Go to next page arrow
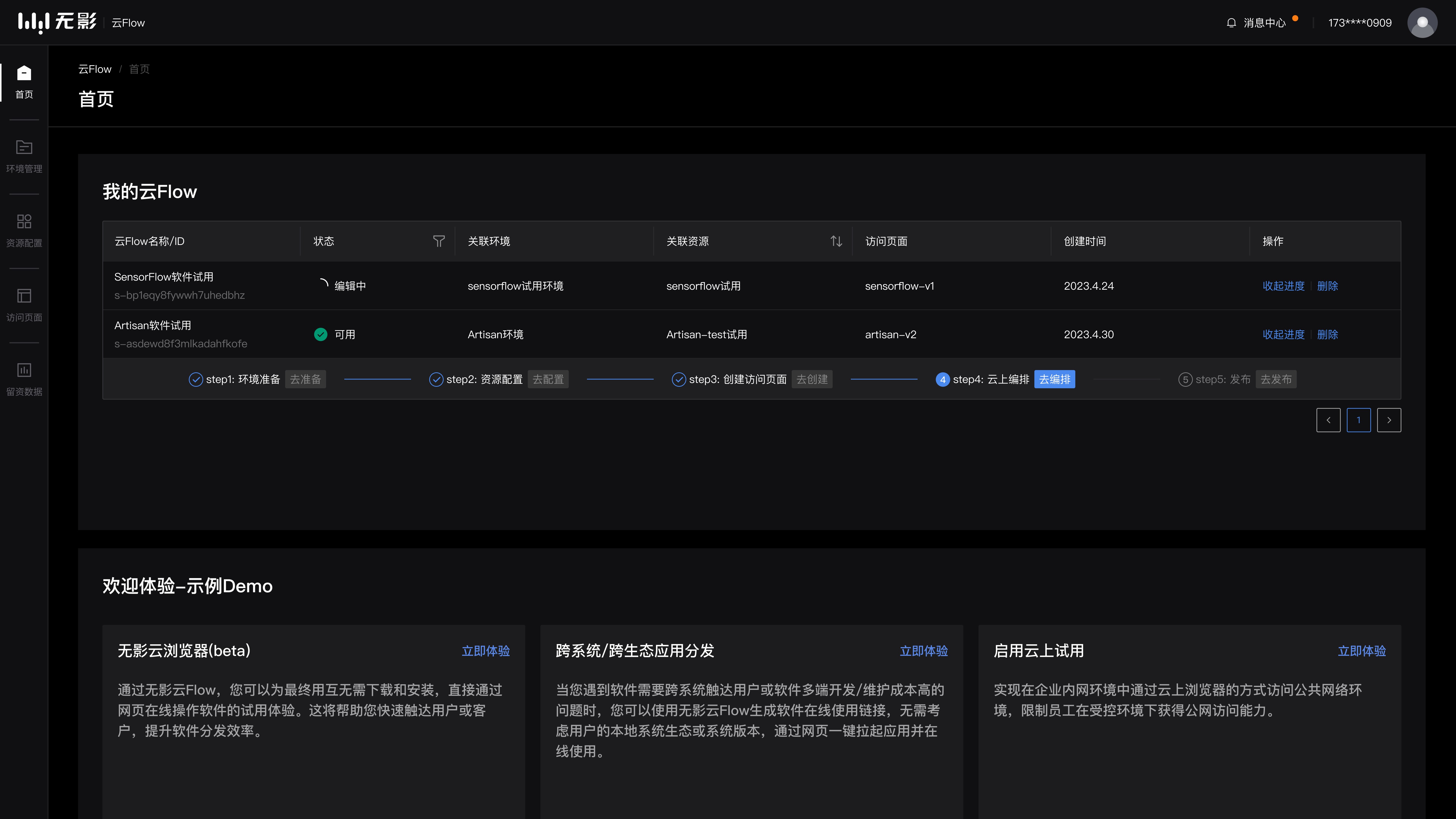 [1389, 420]
